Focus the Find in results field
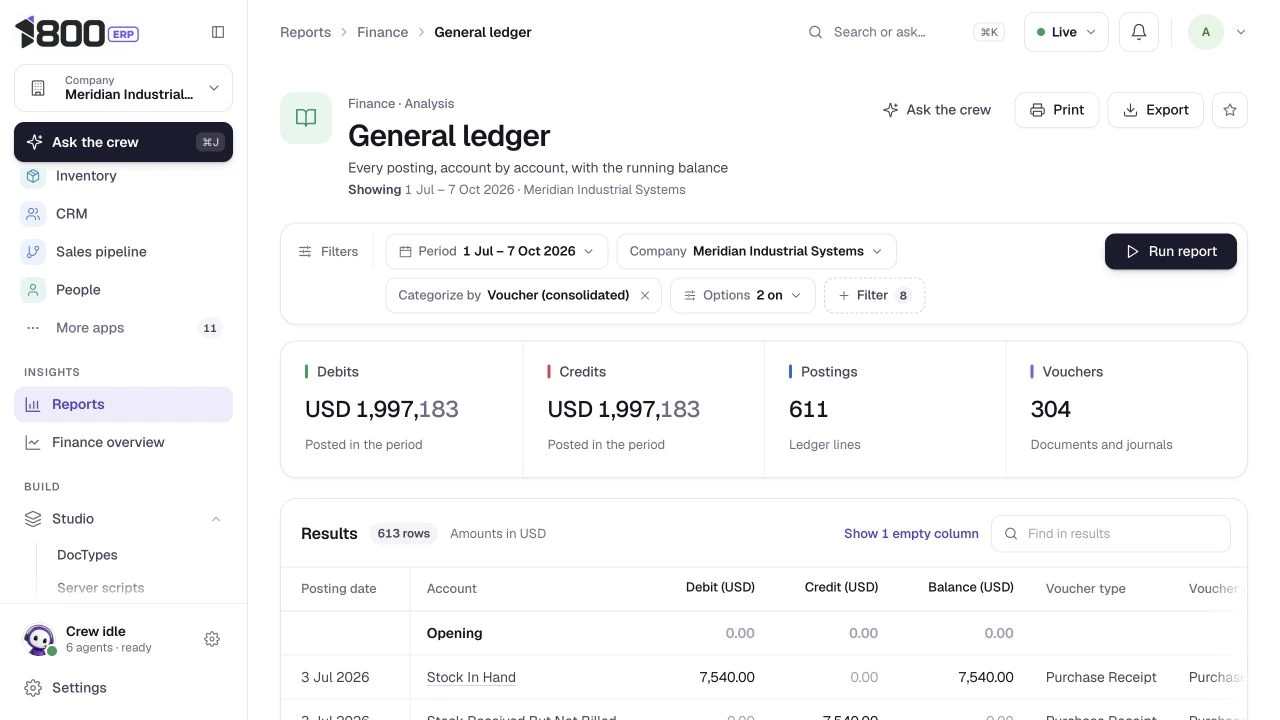 (1110, 534)
